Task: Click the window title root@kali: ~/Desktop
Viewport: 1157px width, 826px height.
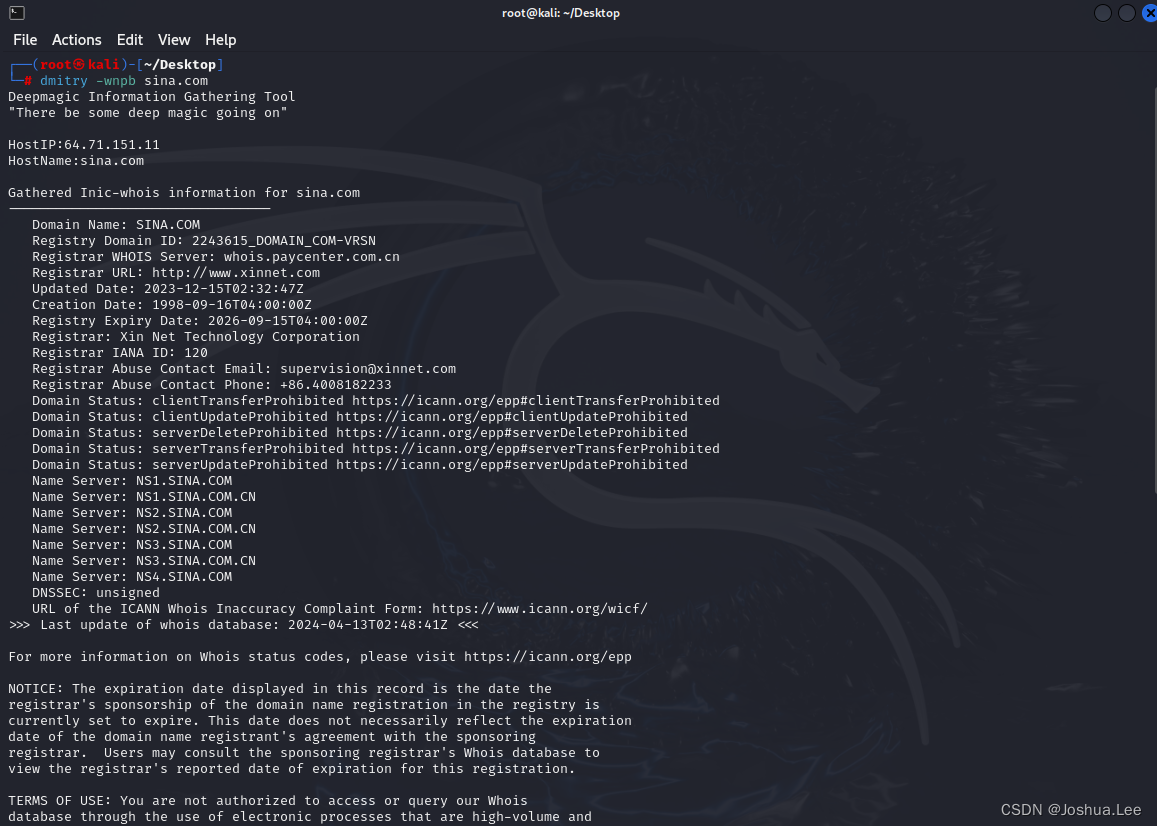Action: 561,13
